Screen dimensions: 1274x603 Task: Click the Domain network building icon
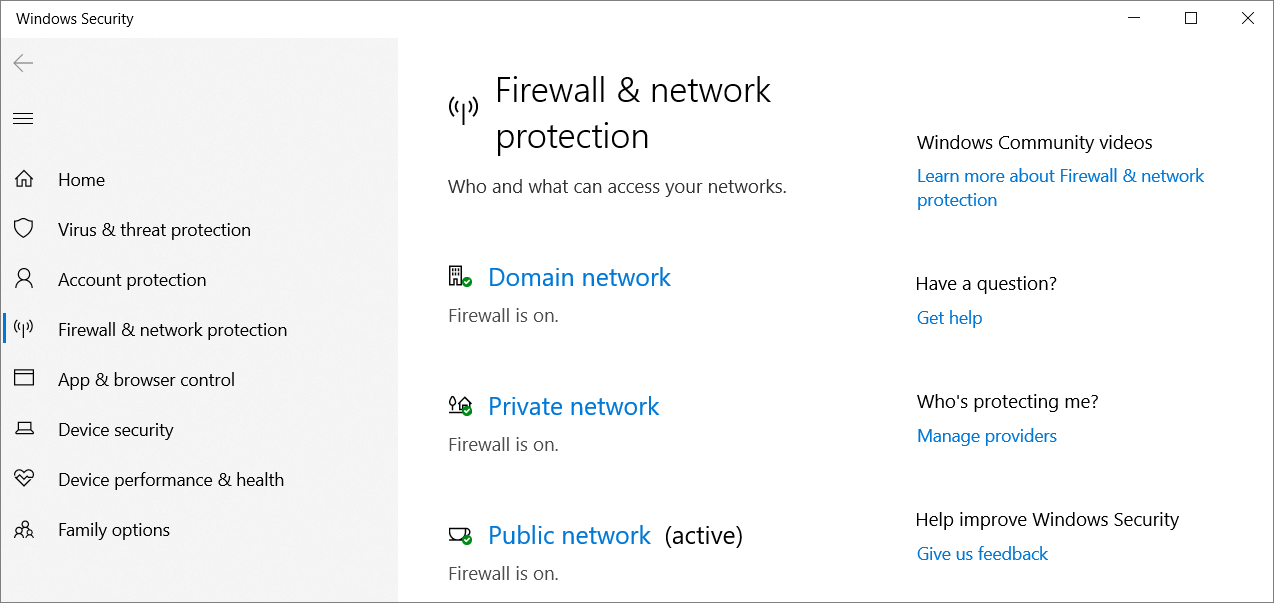[459, 277]
